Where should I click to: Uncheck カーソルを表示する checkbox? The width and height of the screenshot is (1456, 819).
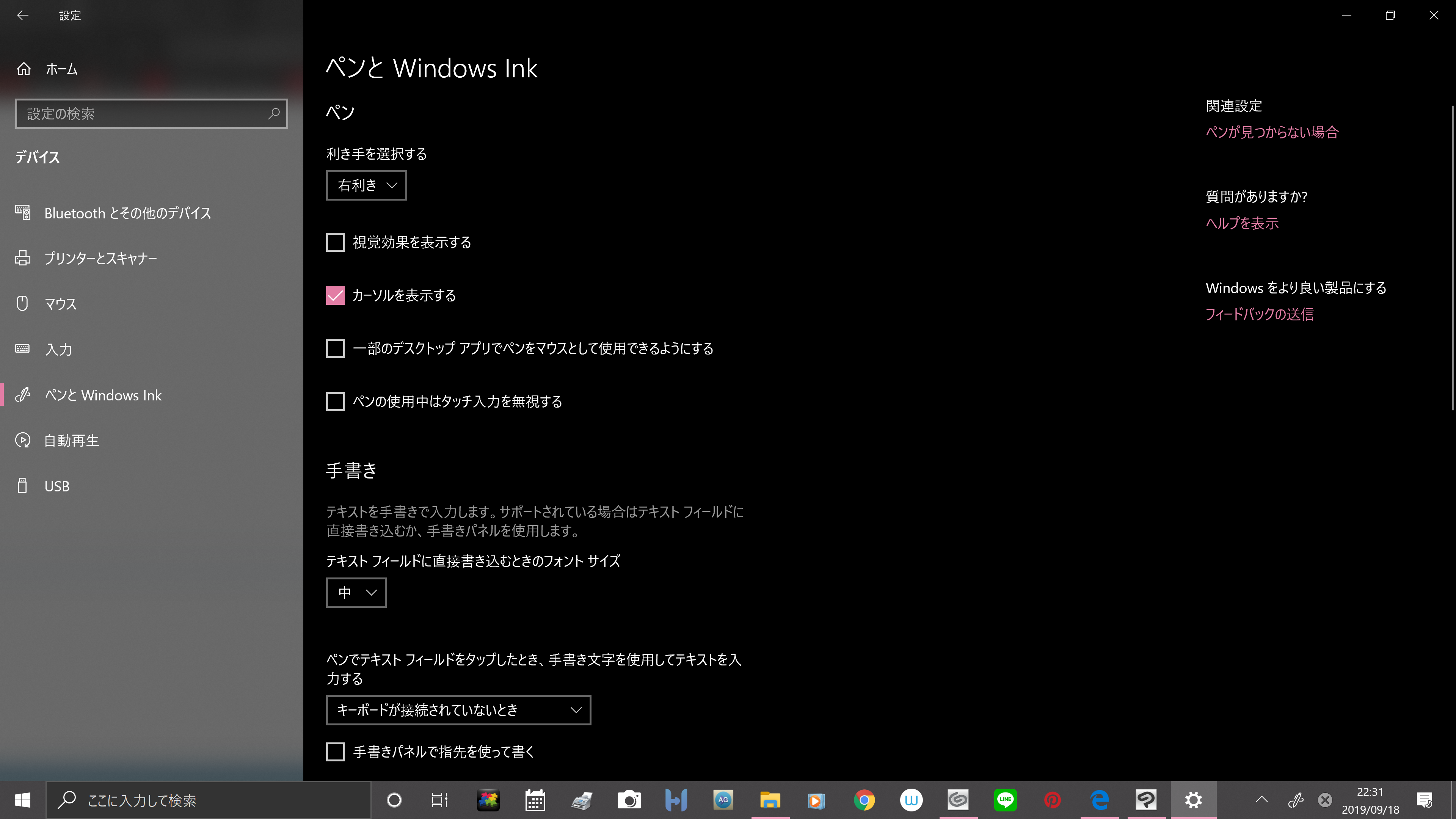(335, 296)
